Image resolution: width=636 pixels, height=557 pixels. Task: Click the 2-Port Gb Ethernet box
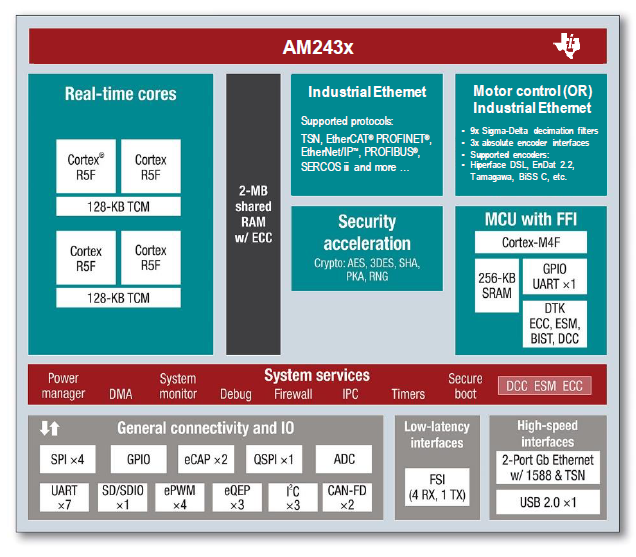tap(547, 468)
